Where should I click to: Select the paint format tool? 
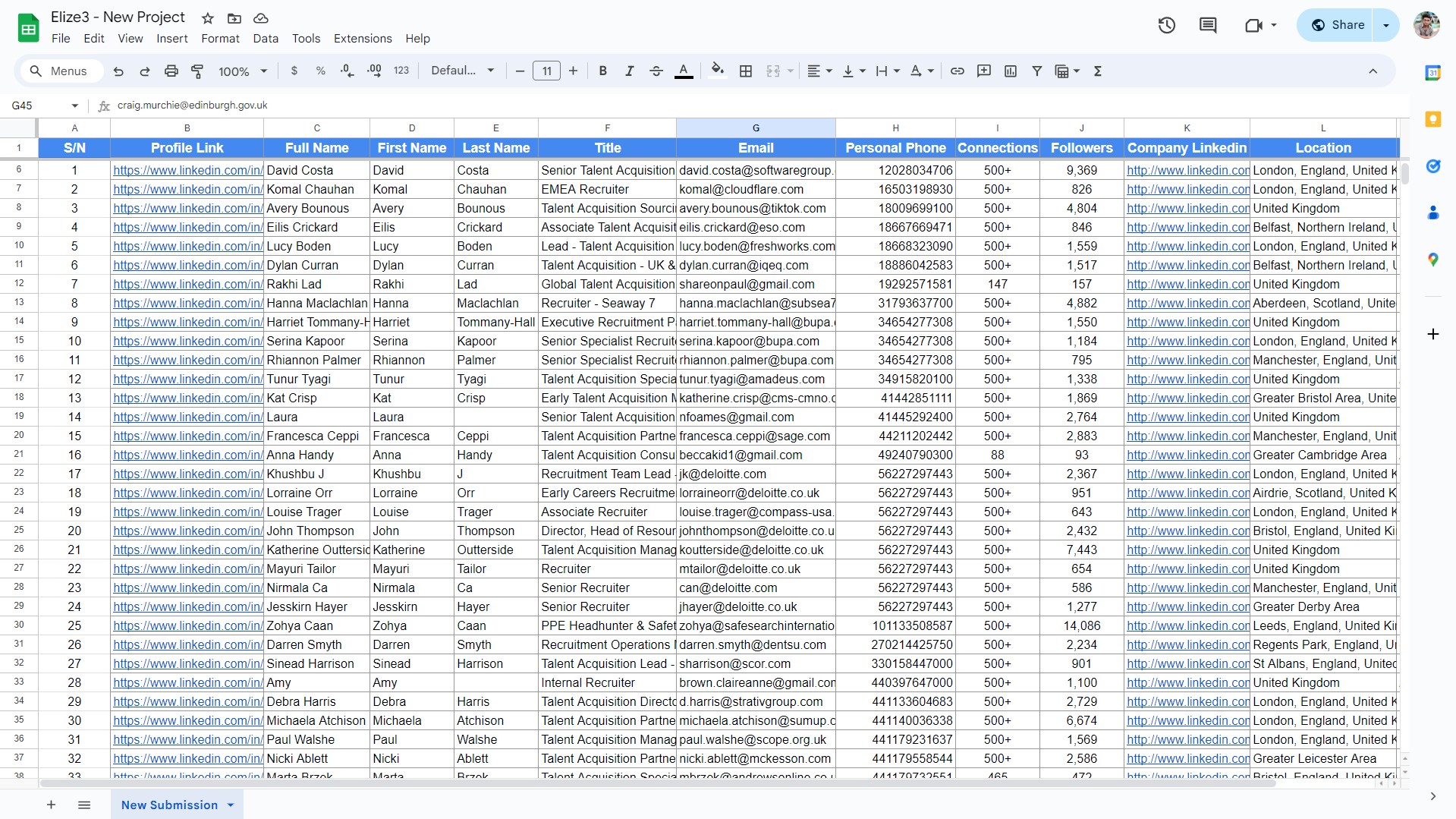(x=197, y=71)
